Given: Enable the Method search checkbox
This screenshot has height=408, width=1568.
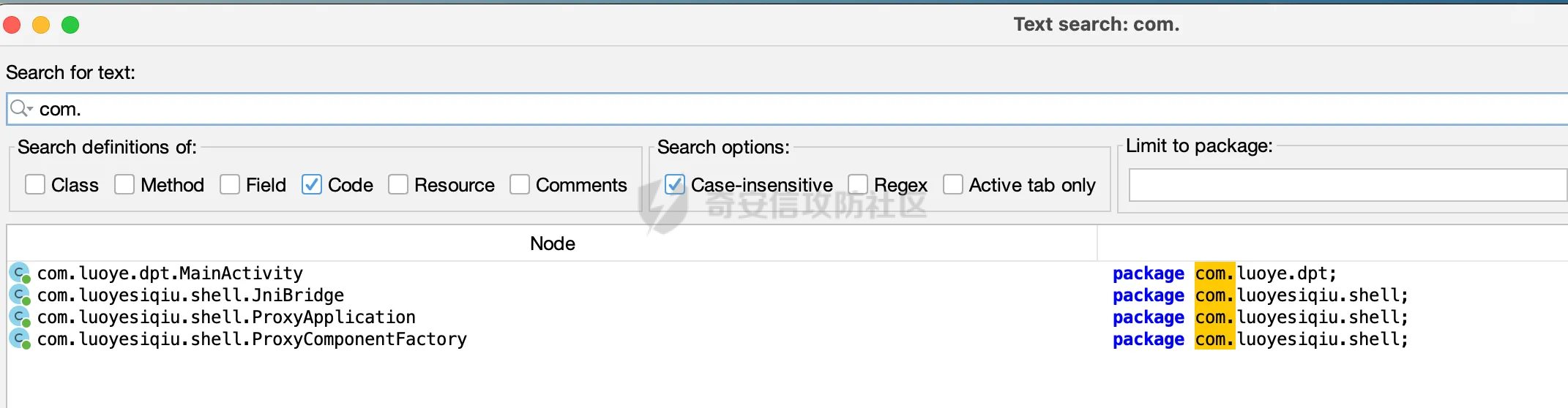Looking at the screenshot, I should point(124,184).
